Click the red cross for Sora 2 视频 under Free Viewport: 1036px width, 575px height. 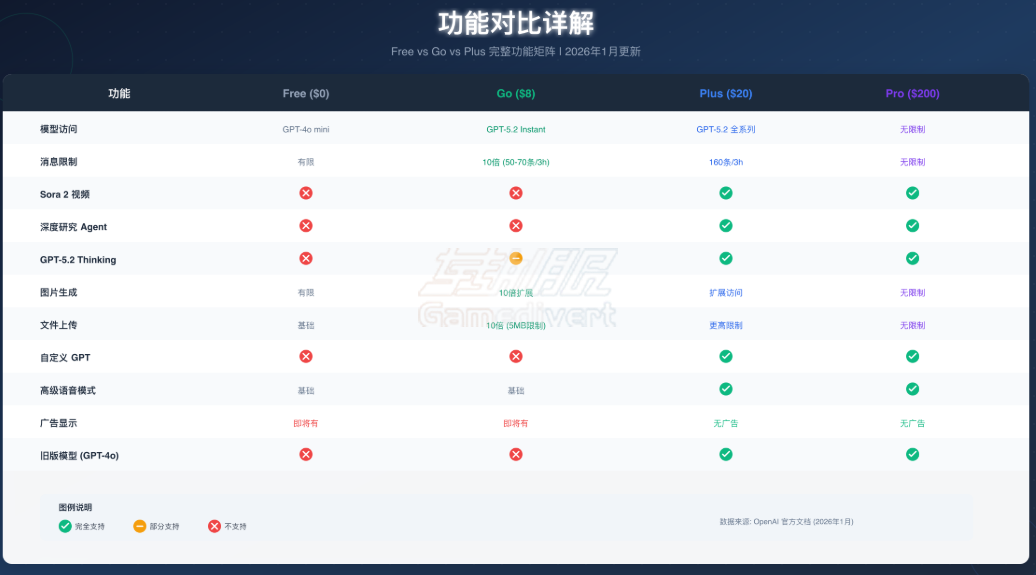(x=306, y=193)
